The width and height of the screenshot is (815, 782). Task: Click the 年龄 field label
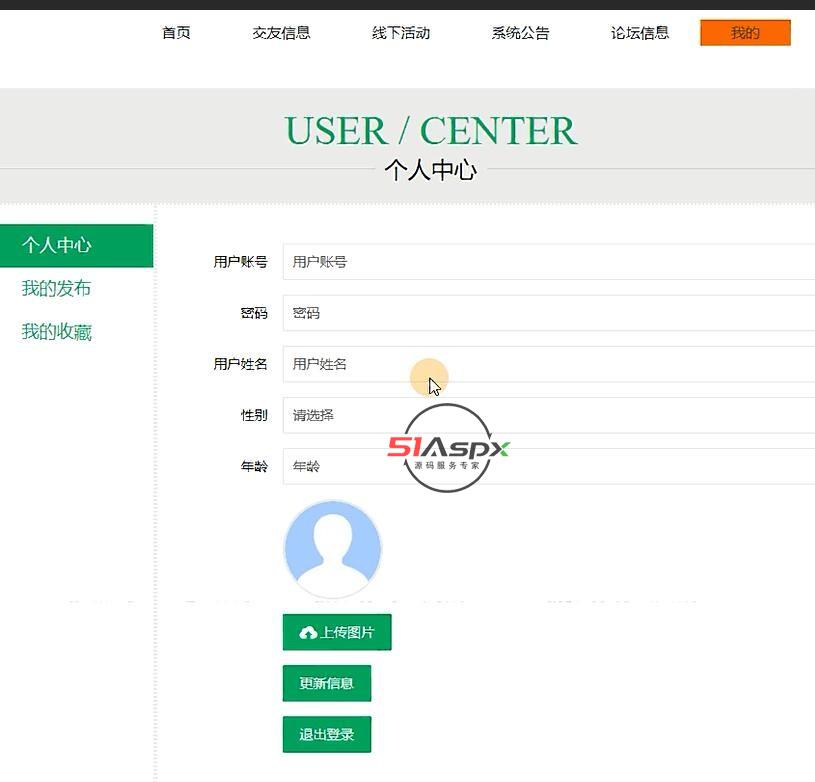click(254, 466)
